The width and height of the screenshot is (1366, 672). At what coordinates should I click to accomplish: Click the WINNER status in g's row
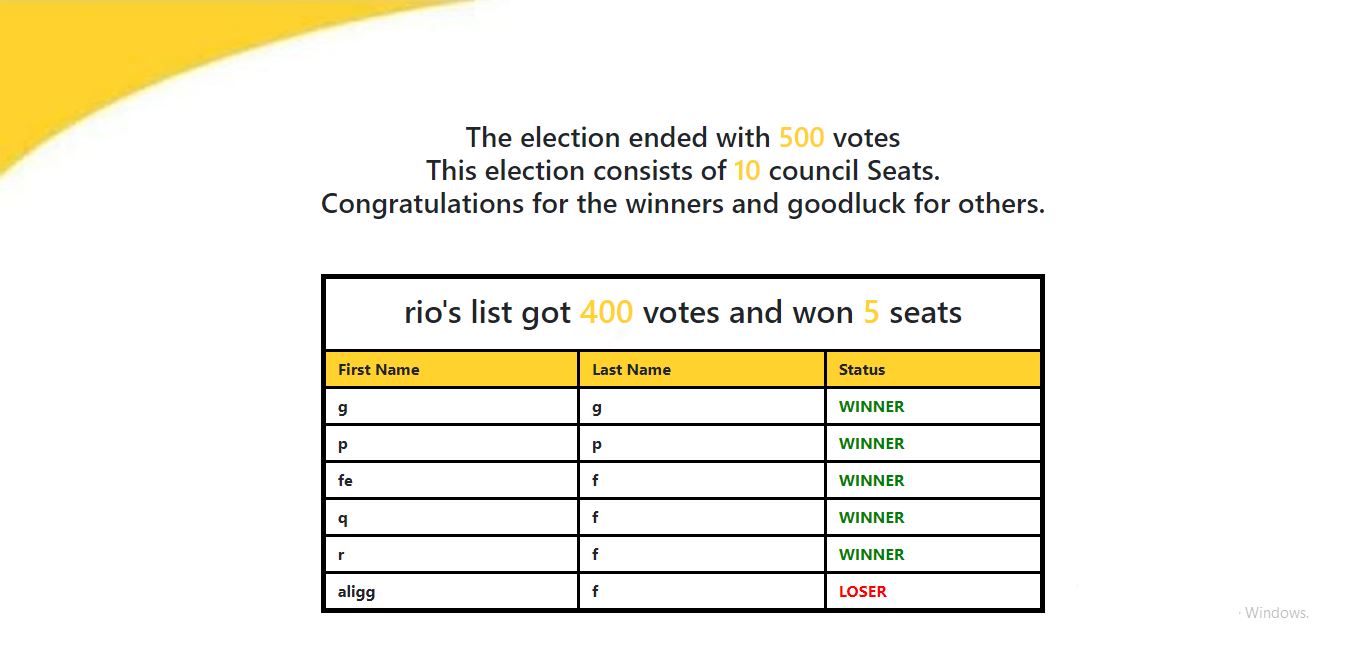point(871,406)
